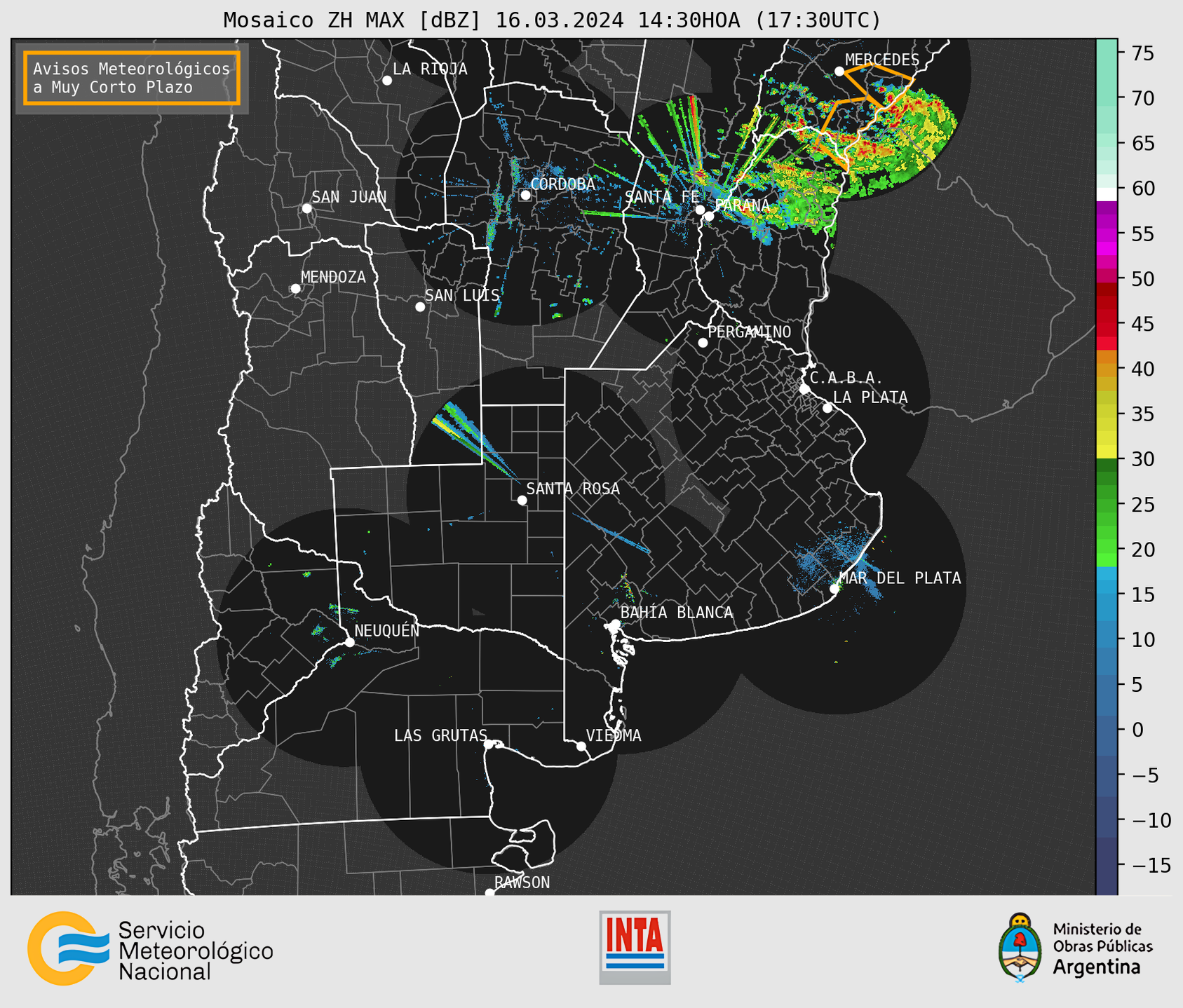Click the PERGAMINO city marker dot
Viewport: 1183px width, 1008px height.
pos(703,343)
